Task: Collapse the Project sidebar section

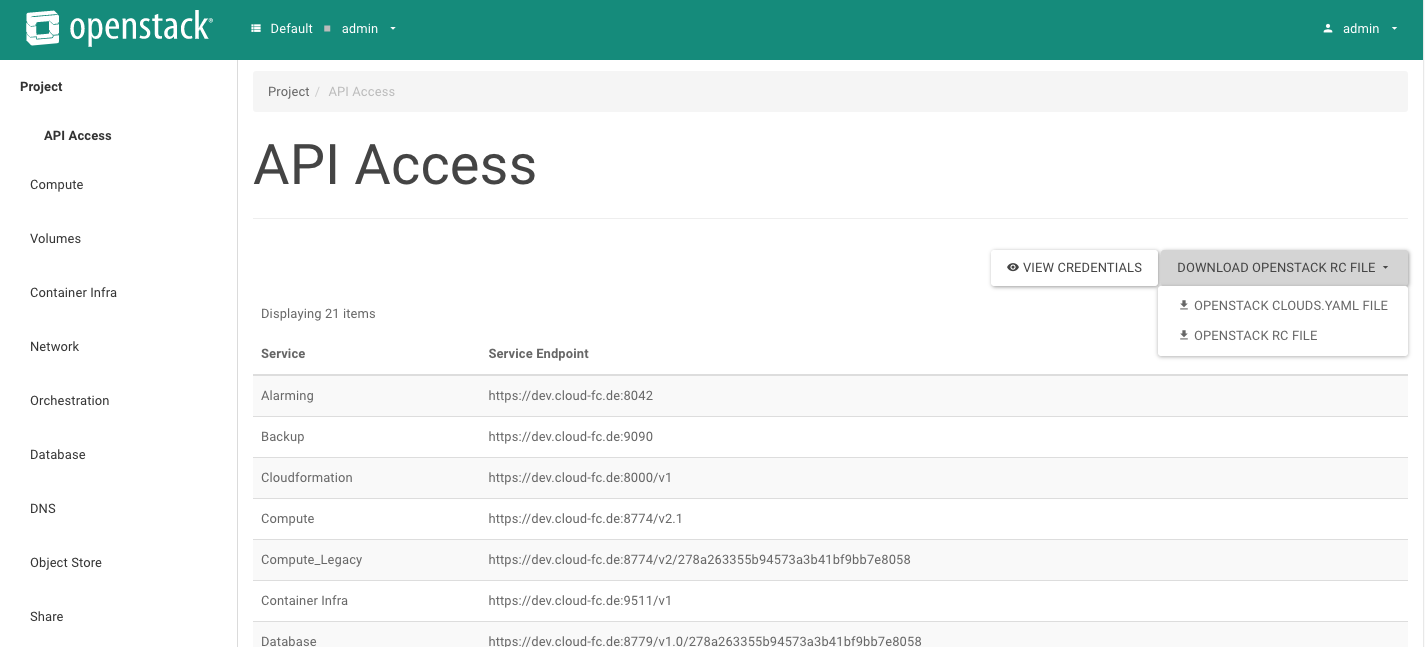Action: 42,87
